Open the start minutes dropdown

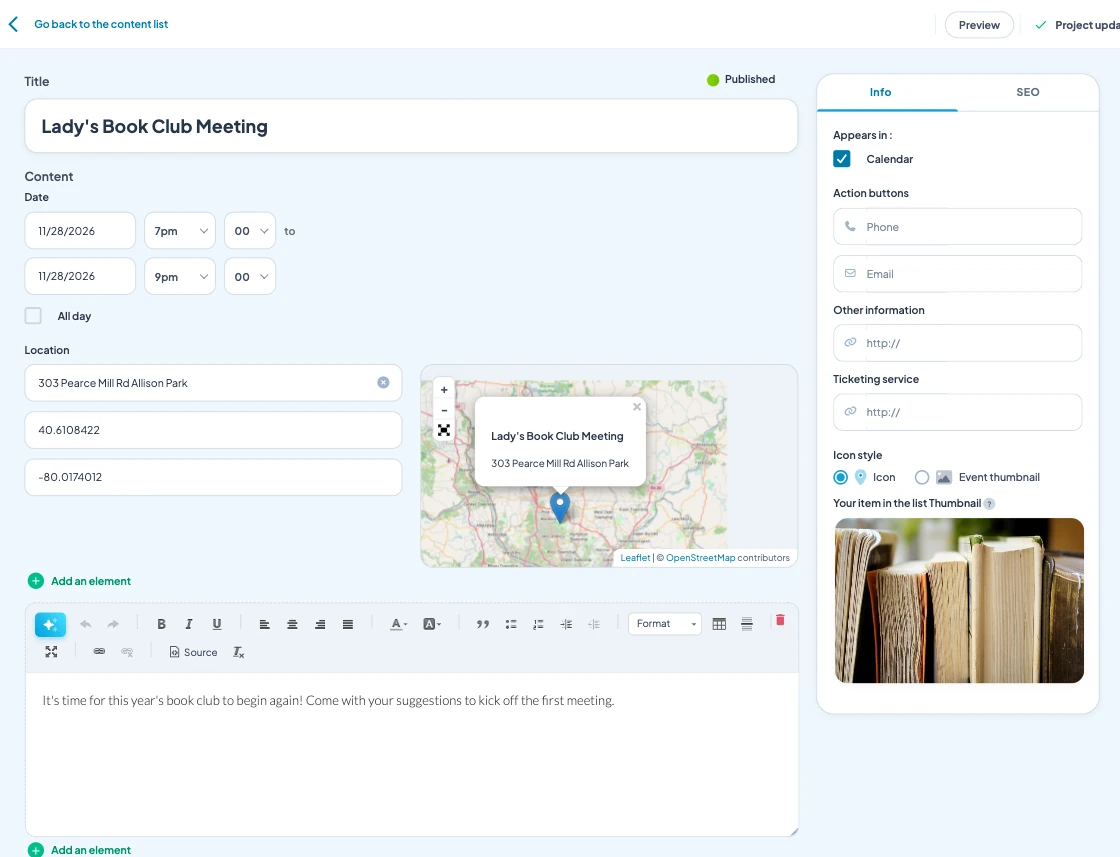[250, 231]
